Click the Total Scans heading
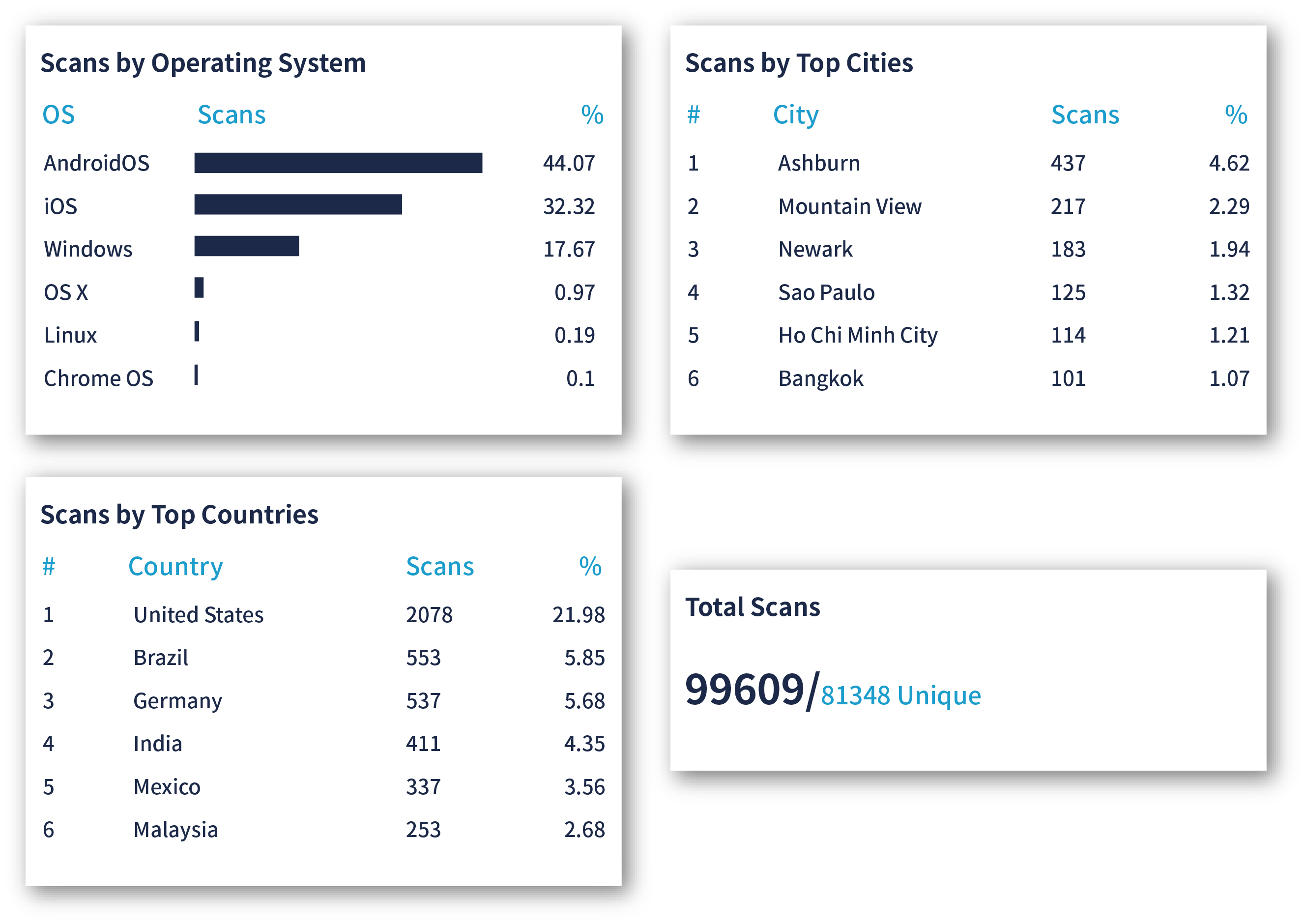Screen dimensions: 1305x924 click(x=752, y=607)
